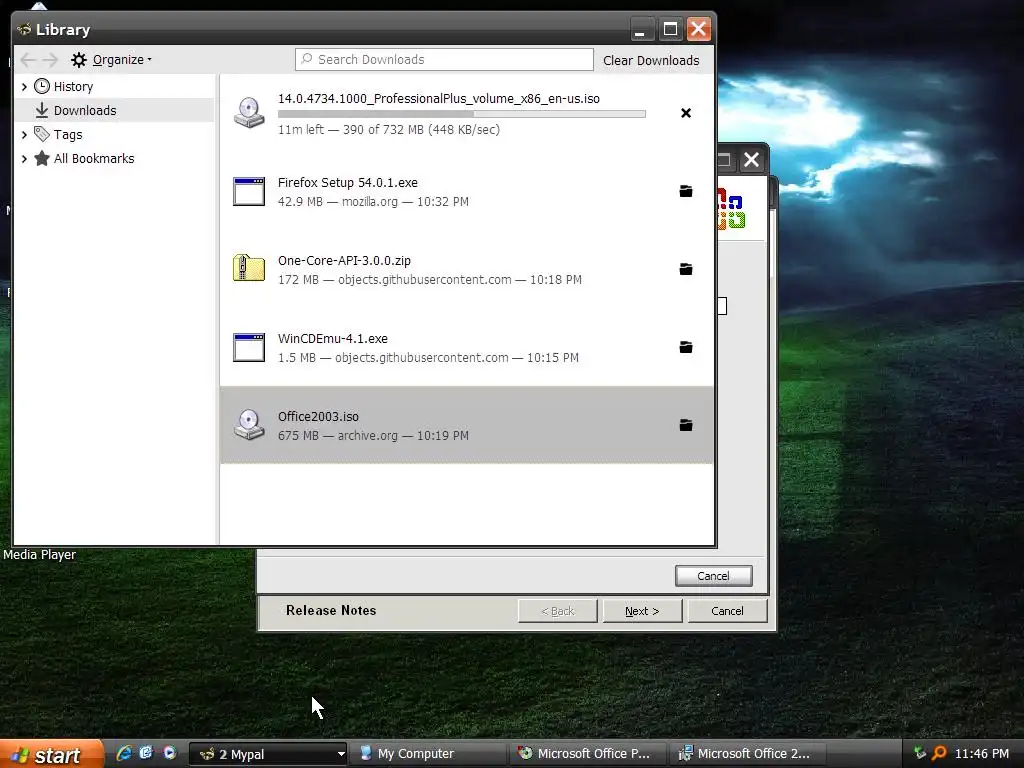Viewport: 1024px width, 768px height.
Task: Expand the Tags tree node
Action: click(24, 135)
